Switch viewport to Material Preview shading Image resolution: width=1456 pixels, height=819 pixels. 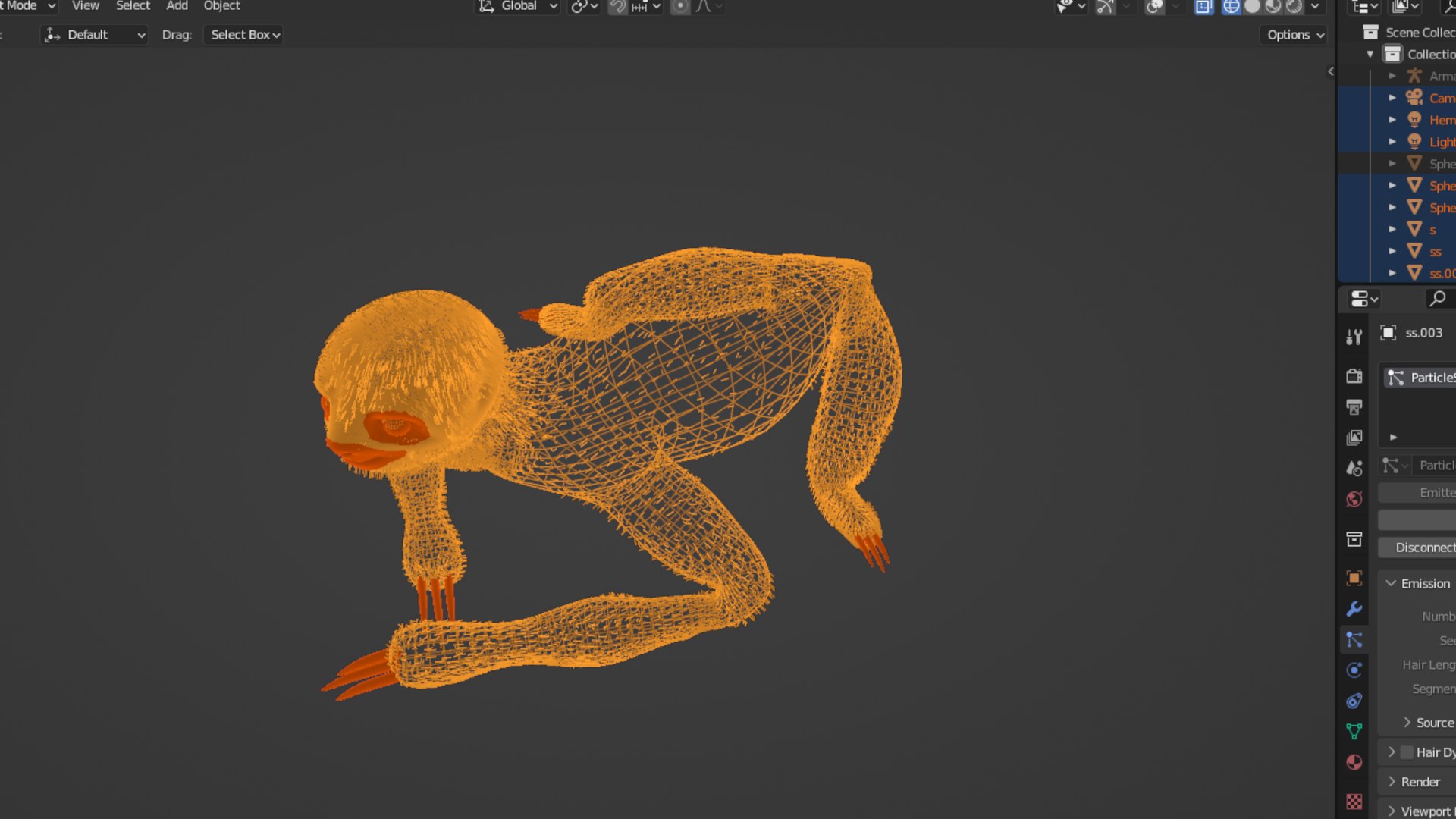coord(1273,7)
